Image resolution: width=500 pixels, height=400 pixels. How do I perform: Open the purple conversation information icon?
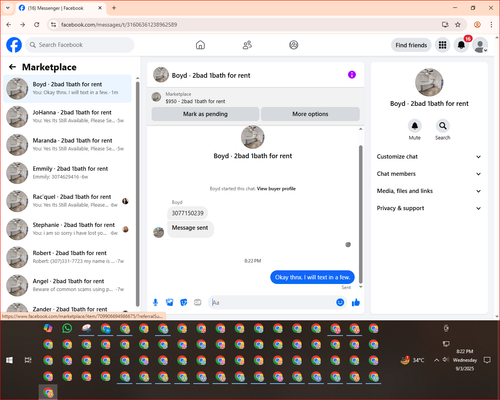pyautogui.click(x=352, y=75)
